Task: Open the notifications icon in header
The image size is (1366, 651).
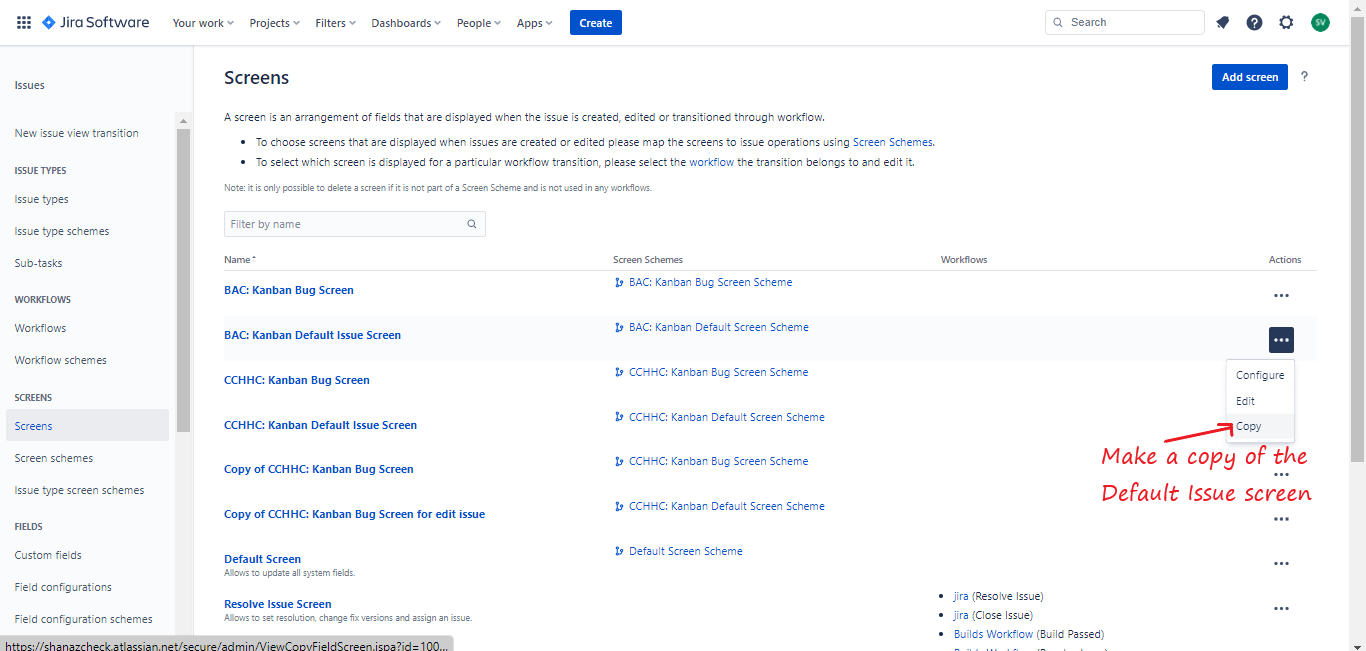Action: tap(1222, 23)
